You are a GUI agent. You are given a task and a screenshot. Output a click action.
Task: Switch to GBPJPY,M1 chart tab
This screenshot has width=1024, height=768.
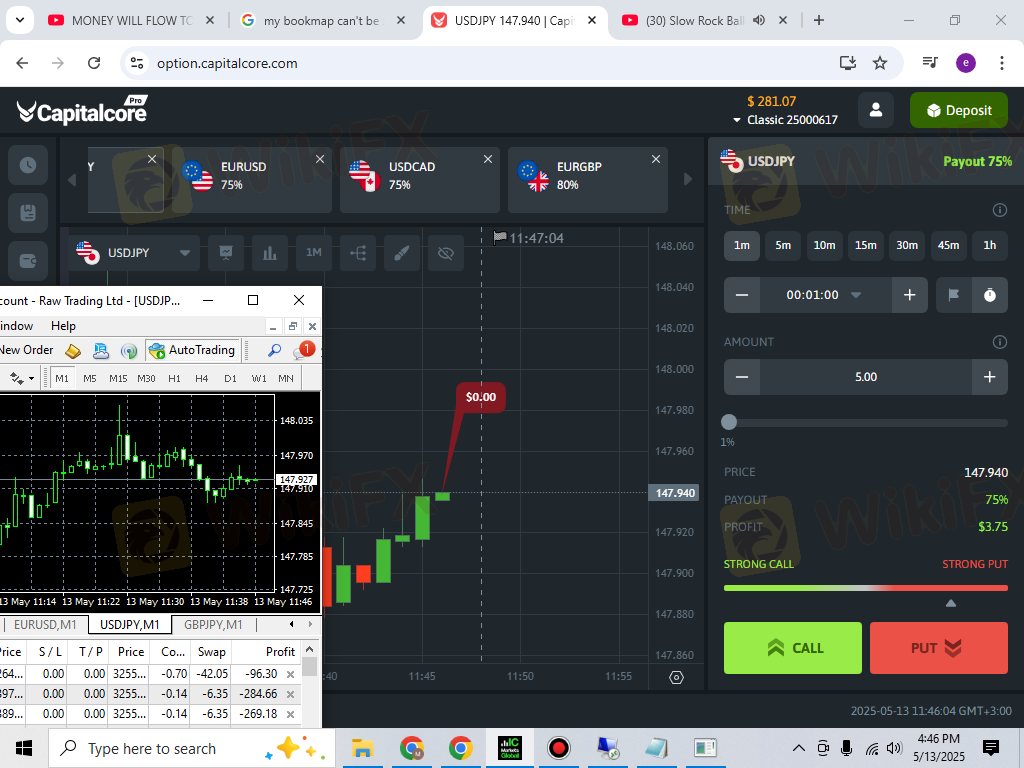point(213,625)
